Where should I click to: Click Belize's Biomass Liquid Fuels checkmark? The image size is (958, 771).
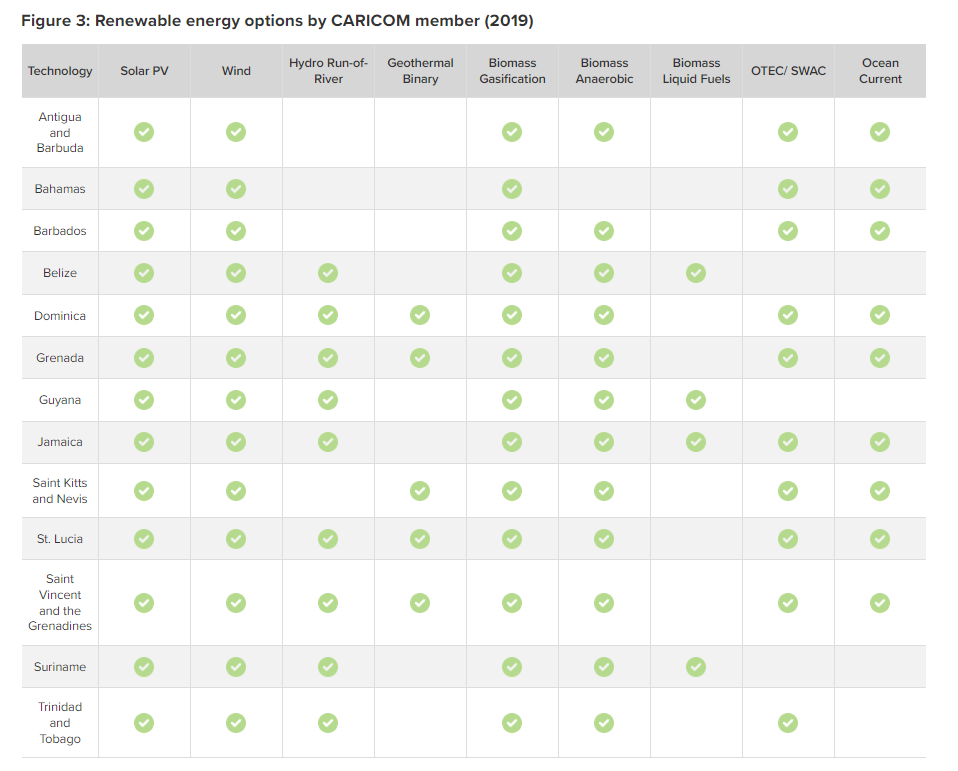tap(696, 273)
